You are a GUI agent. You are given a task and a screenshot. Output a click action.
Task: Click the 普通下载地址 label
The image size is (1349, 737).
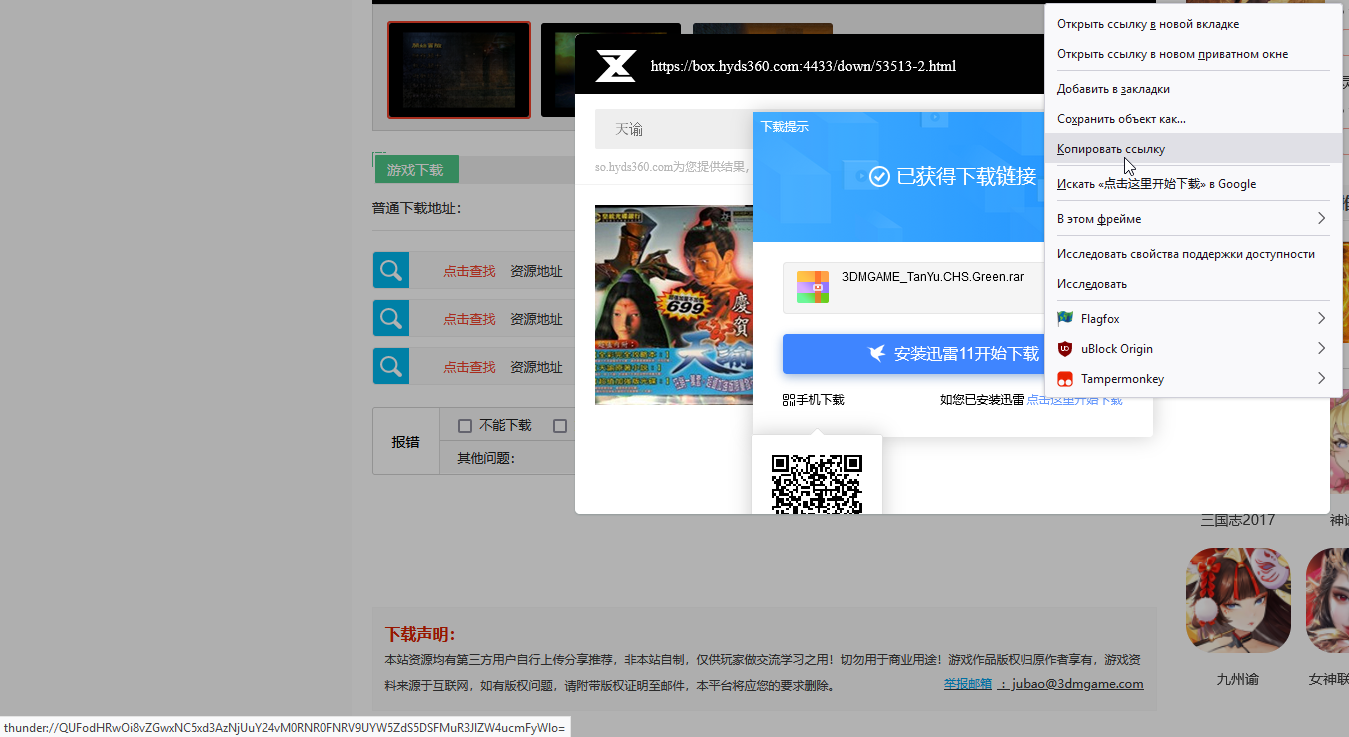[416, 209]
